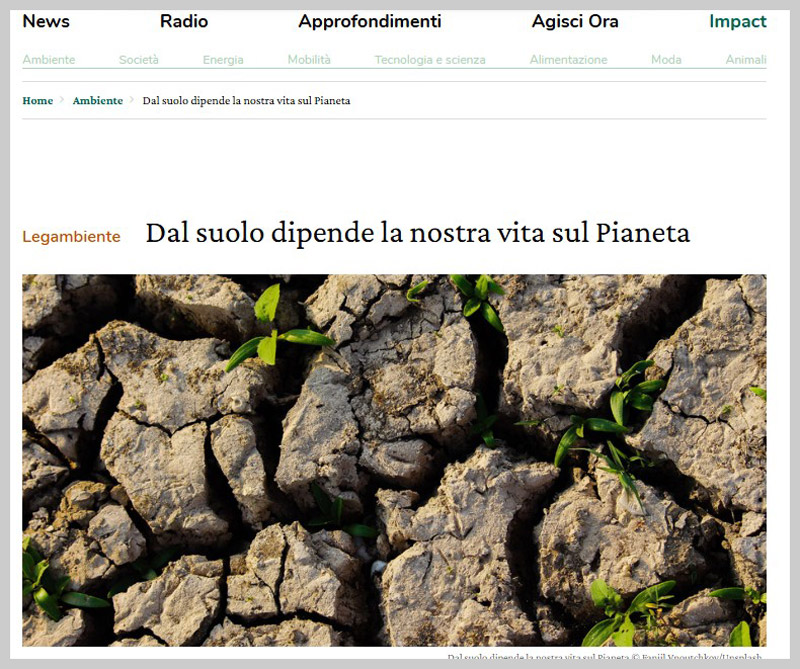
Task: Open the News section in top navigation
Action: [46, 22]
